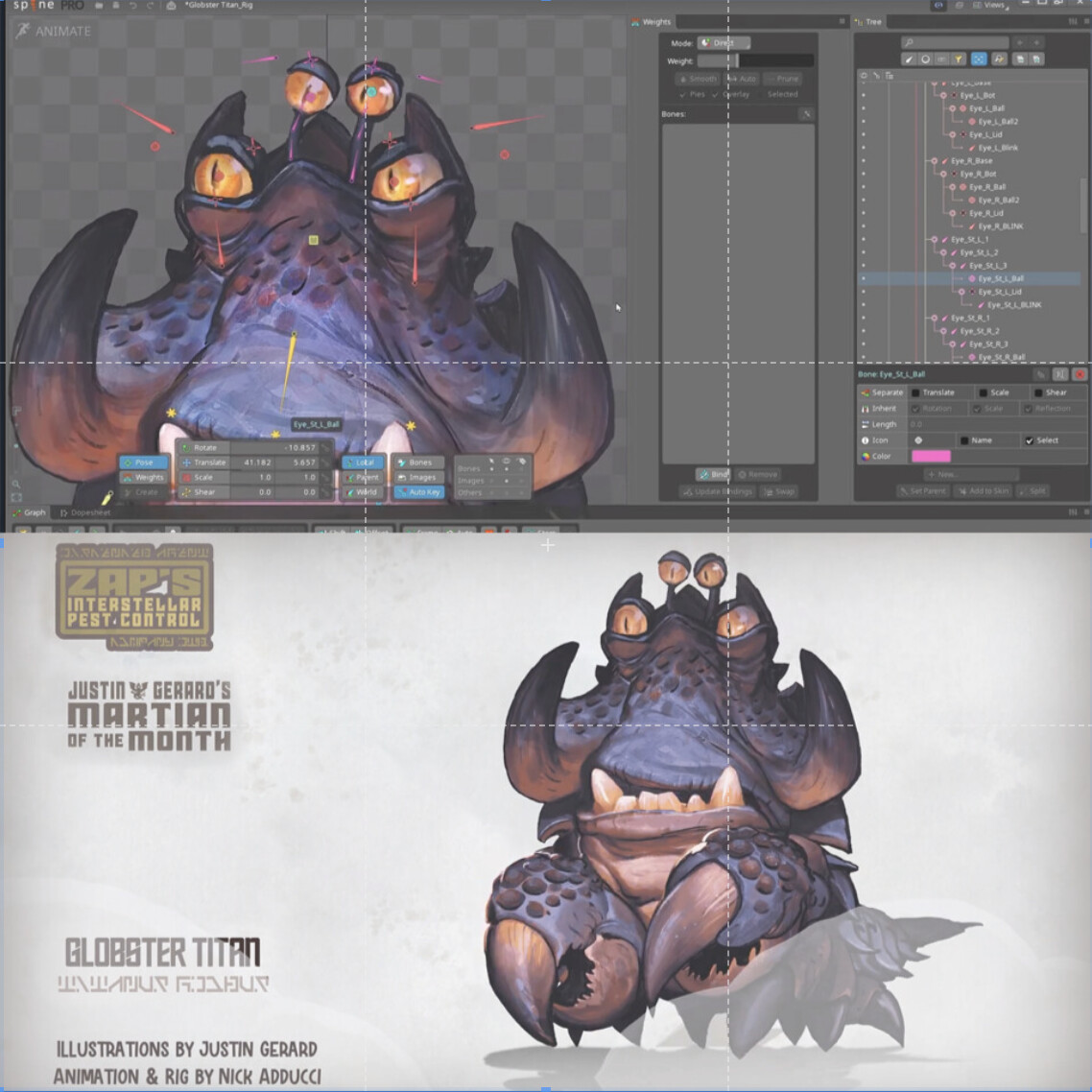Switch to the Graph tab
Image resolution: width=1092 pixels, height=1092 pixels.
32,511
